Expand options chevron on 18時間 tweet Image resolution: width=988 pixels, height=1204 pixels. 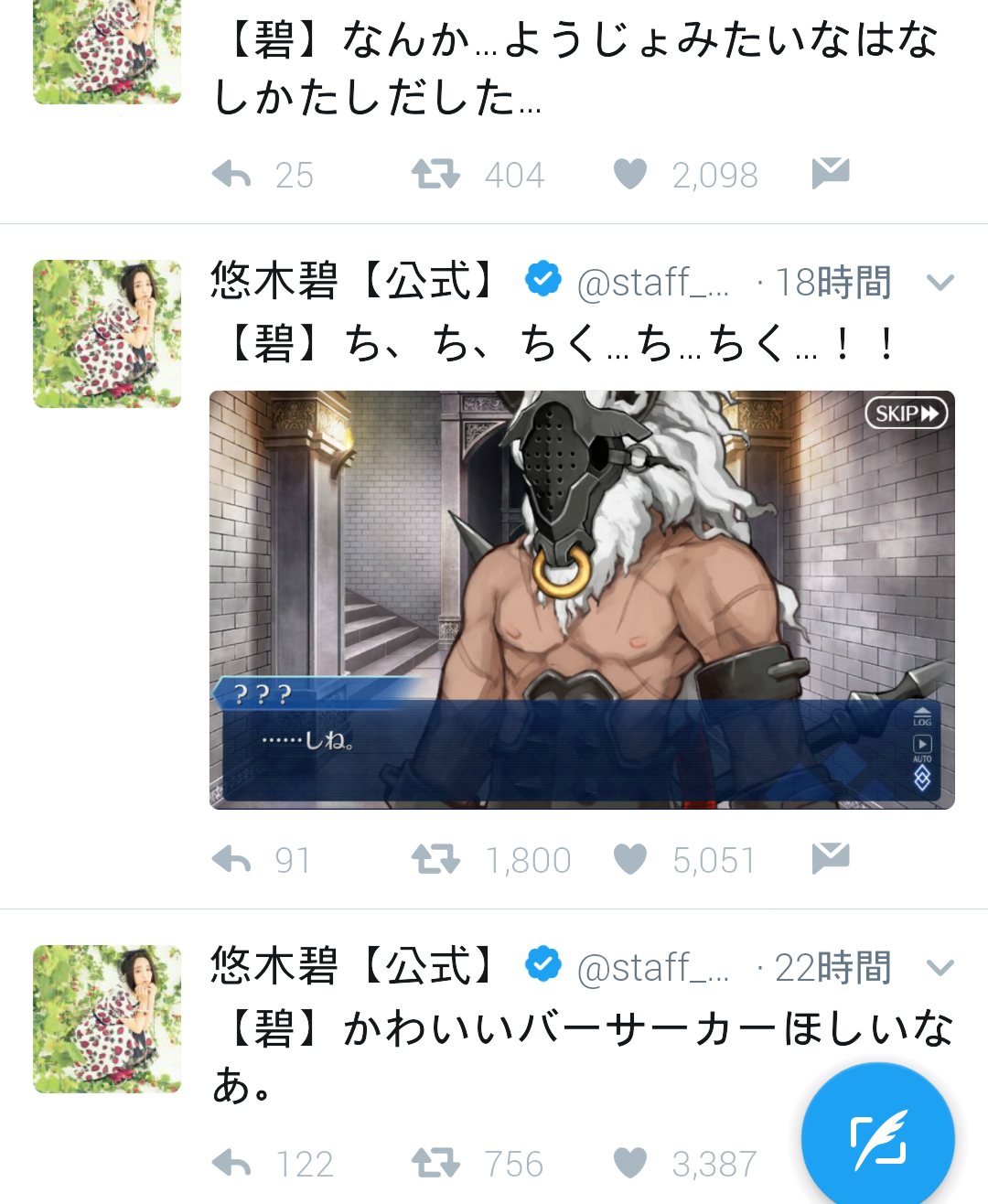940,282
